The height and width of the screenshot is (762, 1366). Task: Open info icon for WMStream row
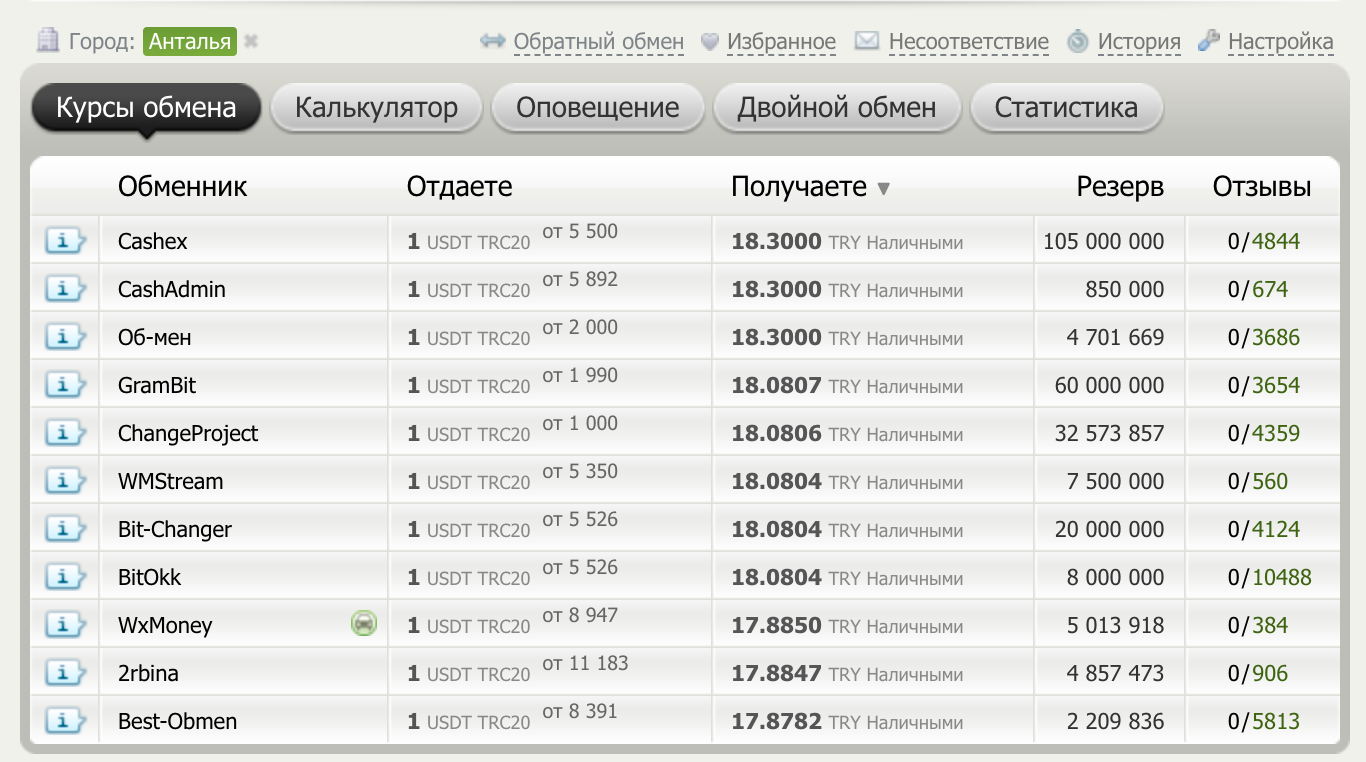pos(64,480)
